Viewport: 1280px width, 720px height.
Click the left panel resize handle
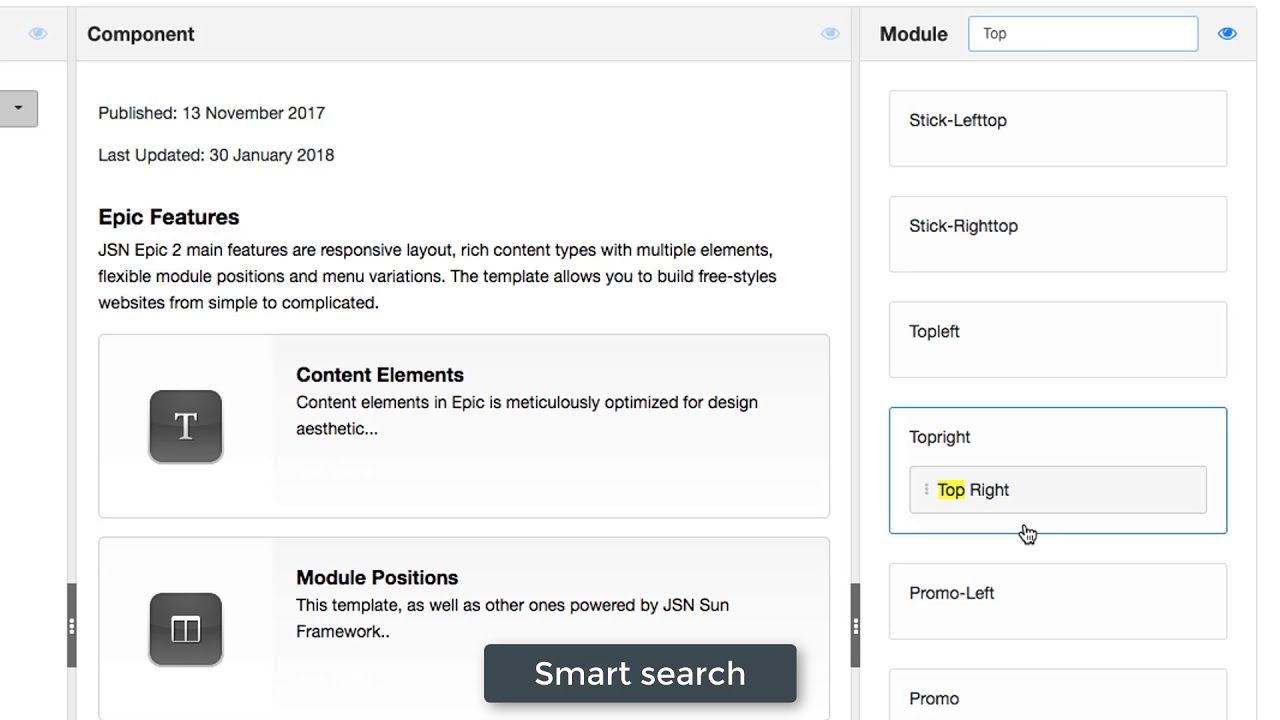click(71, 626)
